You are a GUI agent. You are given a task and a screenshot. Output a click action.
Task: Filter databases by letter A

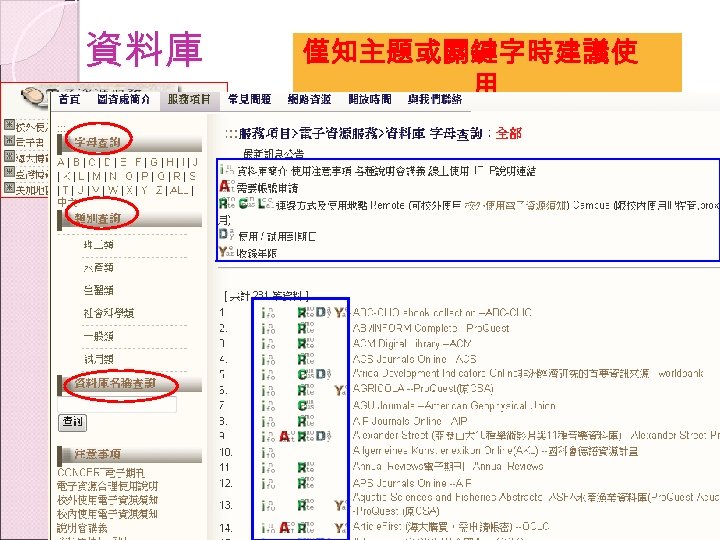coord(61,162)
